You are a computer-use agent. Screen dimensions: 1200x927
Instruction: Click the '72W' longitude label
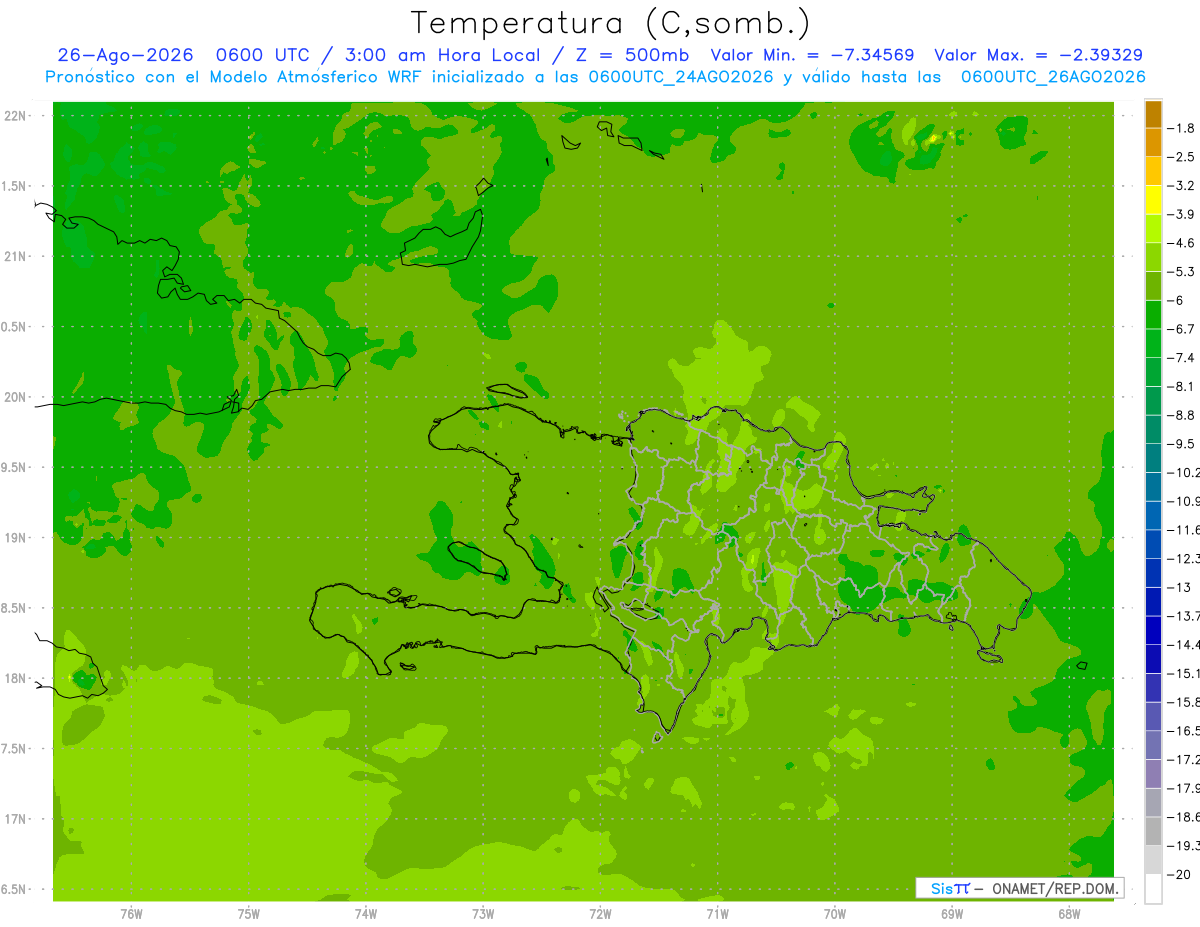tap(600, 913)
